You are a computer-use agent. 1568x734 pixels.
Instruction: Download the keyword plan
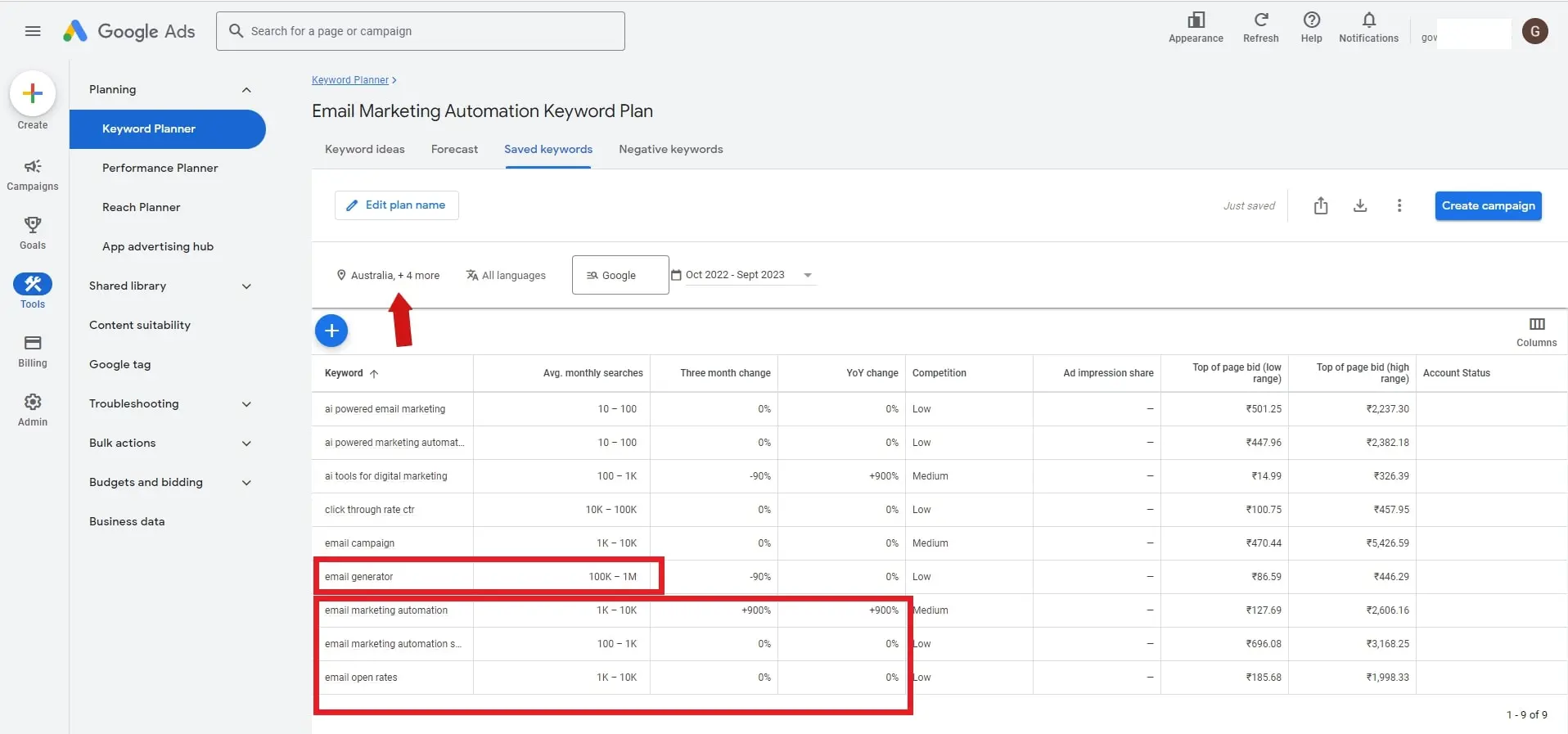tap(1360, 206)
